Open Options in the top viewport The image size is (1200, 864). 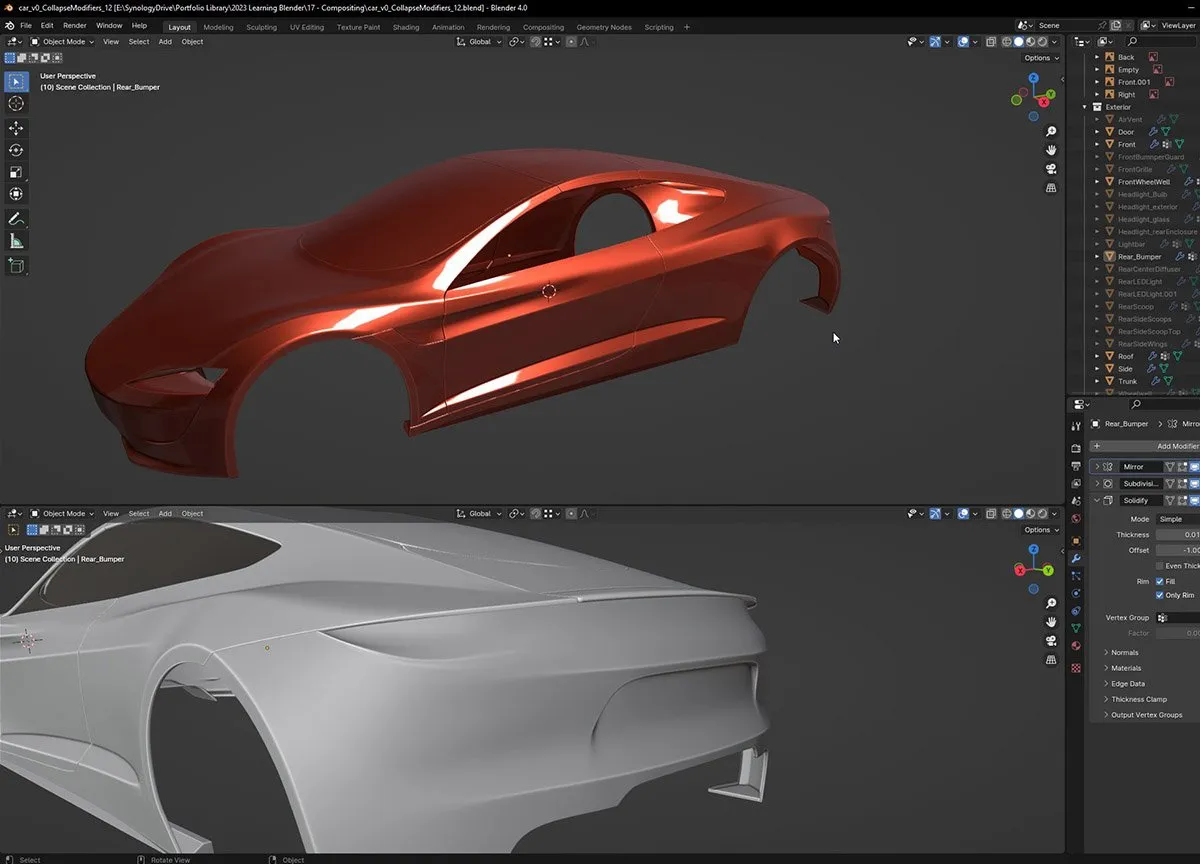pyautogui.click(x=1039, y=58)
